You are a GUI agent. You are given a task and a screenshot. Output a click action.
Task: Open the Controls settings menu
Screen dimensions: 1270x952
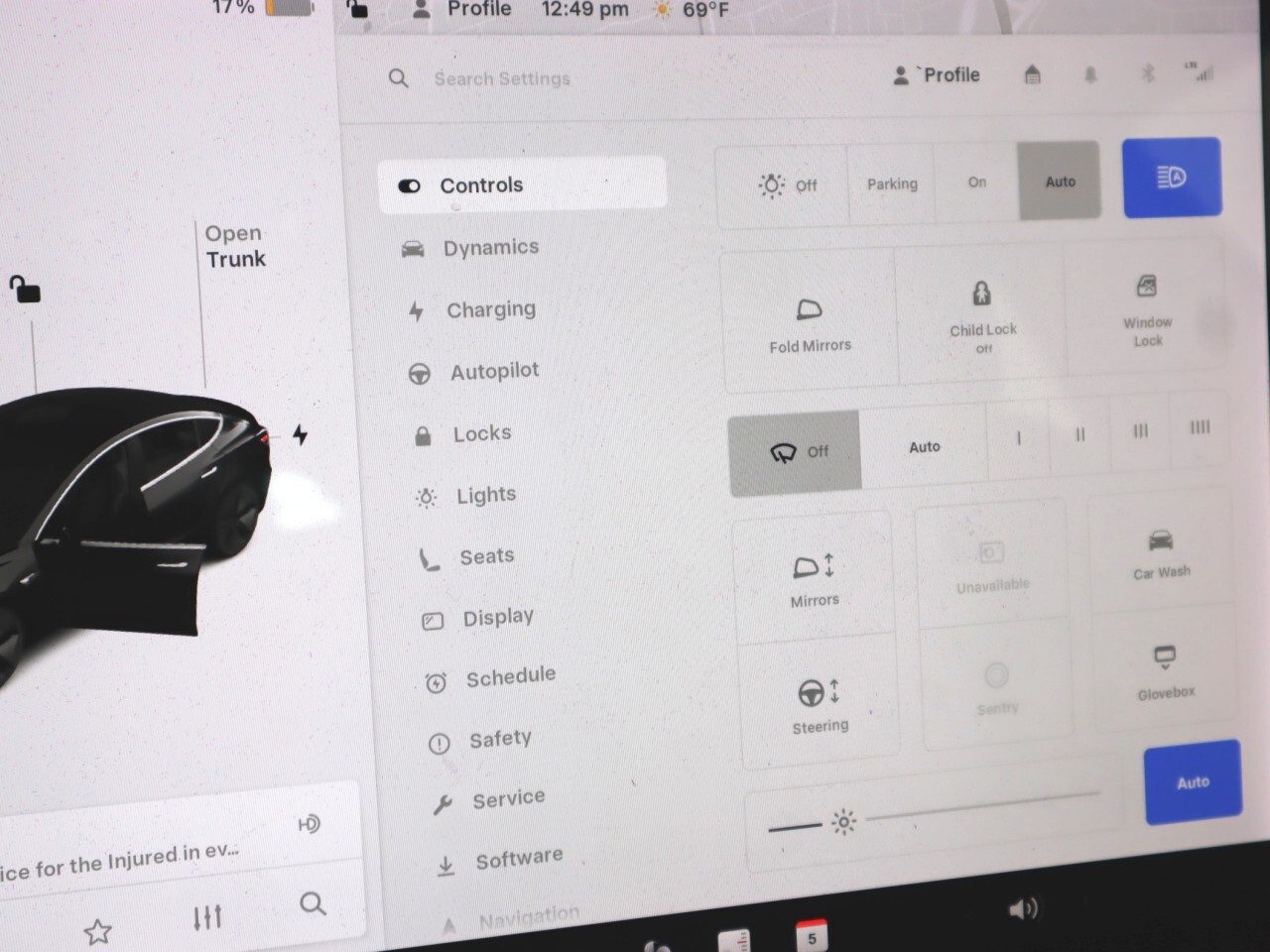click(522, 184)
